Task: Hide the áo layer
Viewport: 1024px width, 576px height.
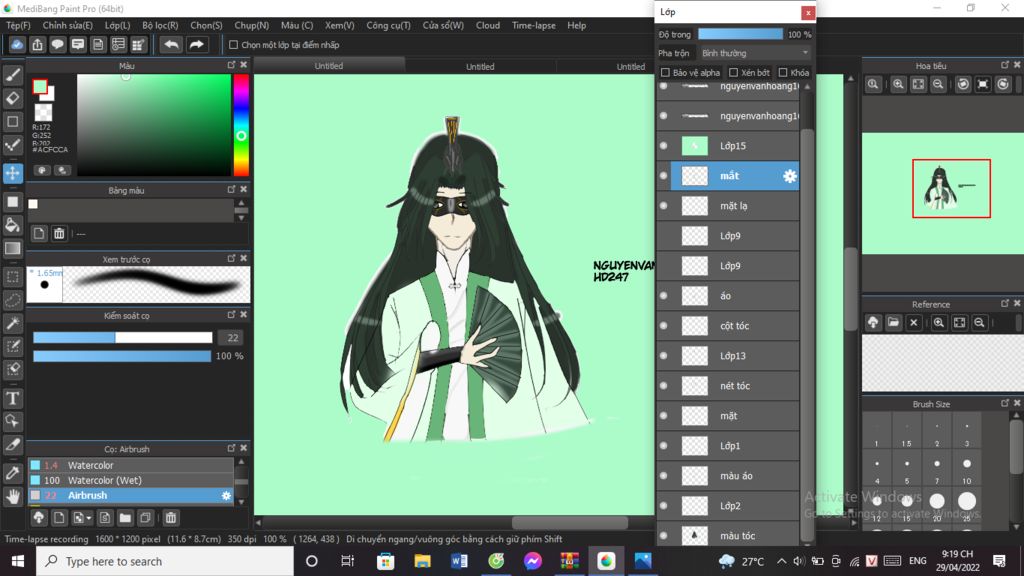Action: 664,296
